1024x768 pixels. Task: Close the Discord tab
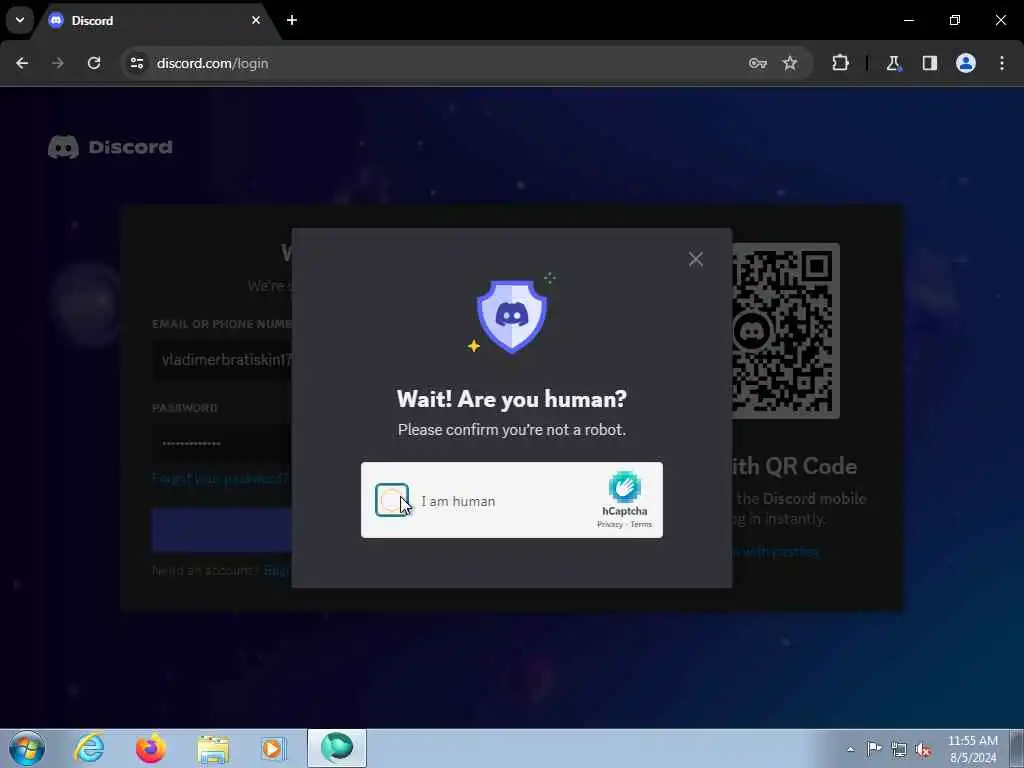(256, 20)
